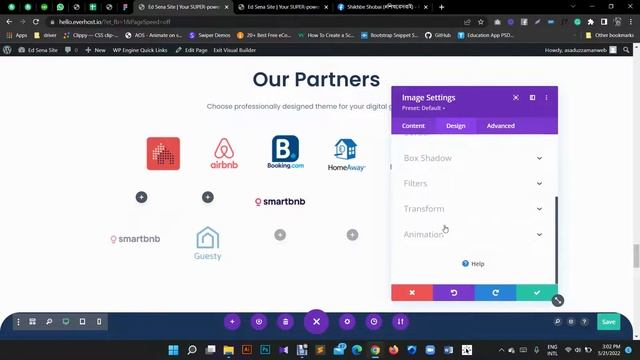Open the Divi layers icon near Save
The width and height of the screenshot is (640, 360).
coord(571,322)
